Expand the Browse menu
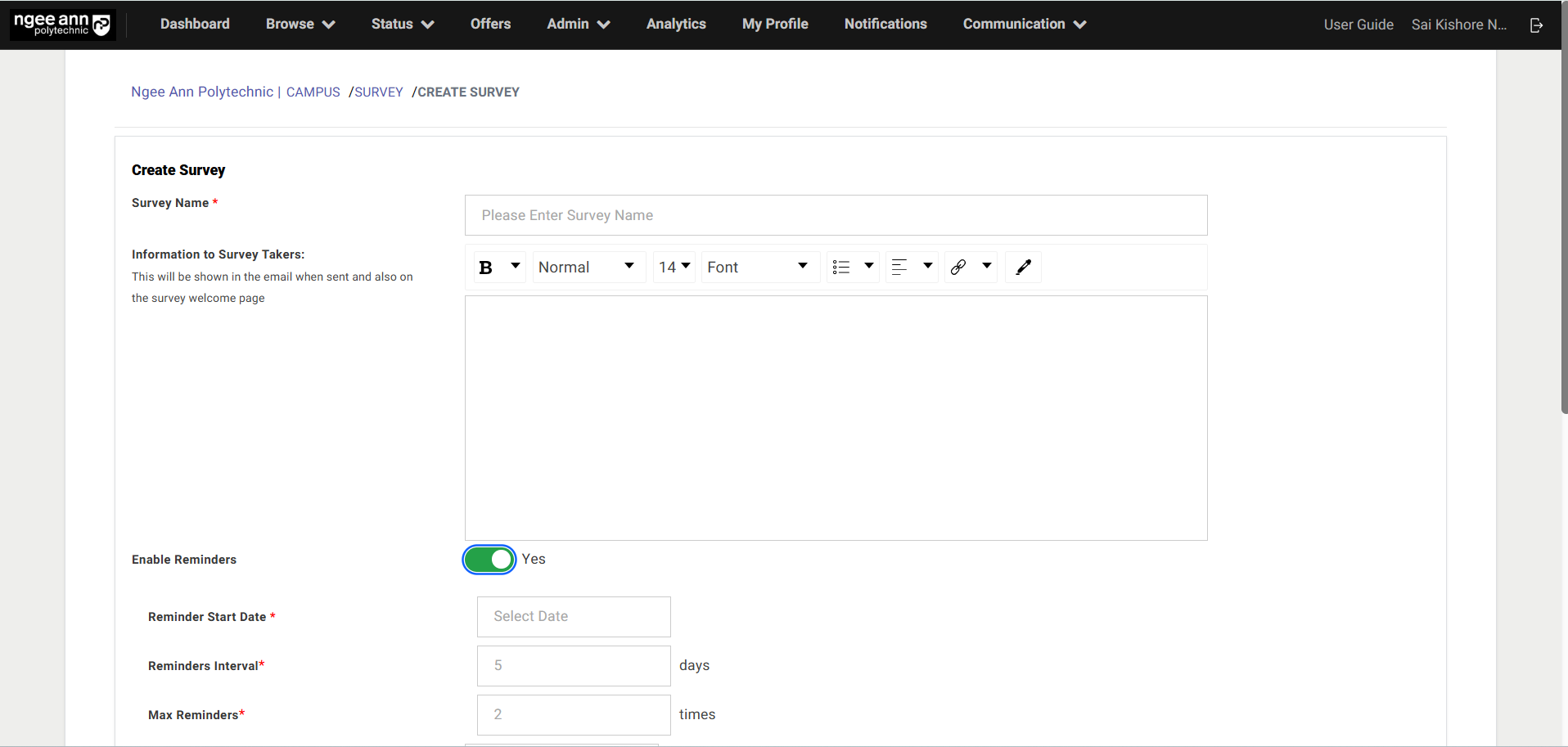The width and height of the screenshot is (1568, 747). click(x=300, y=25)
